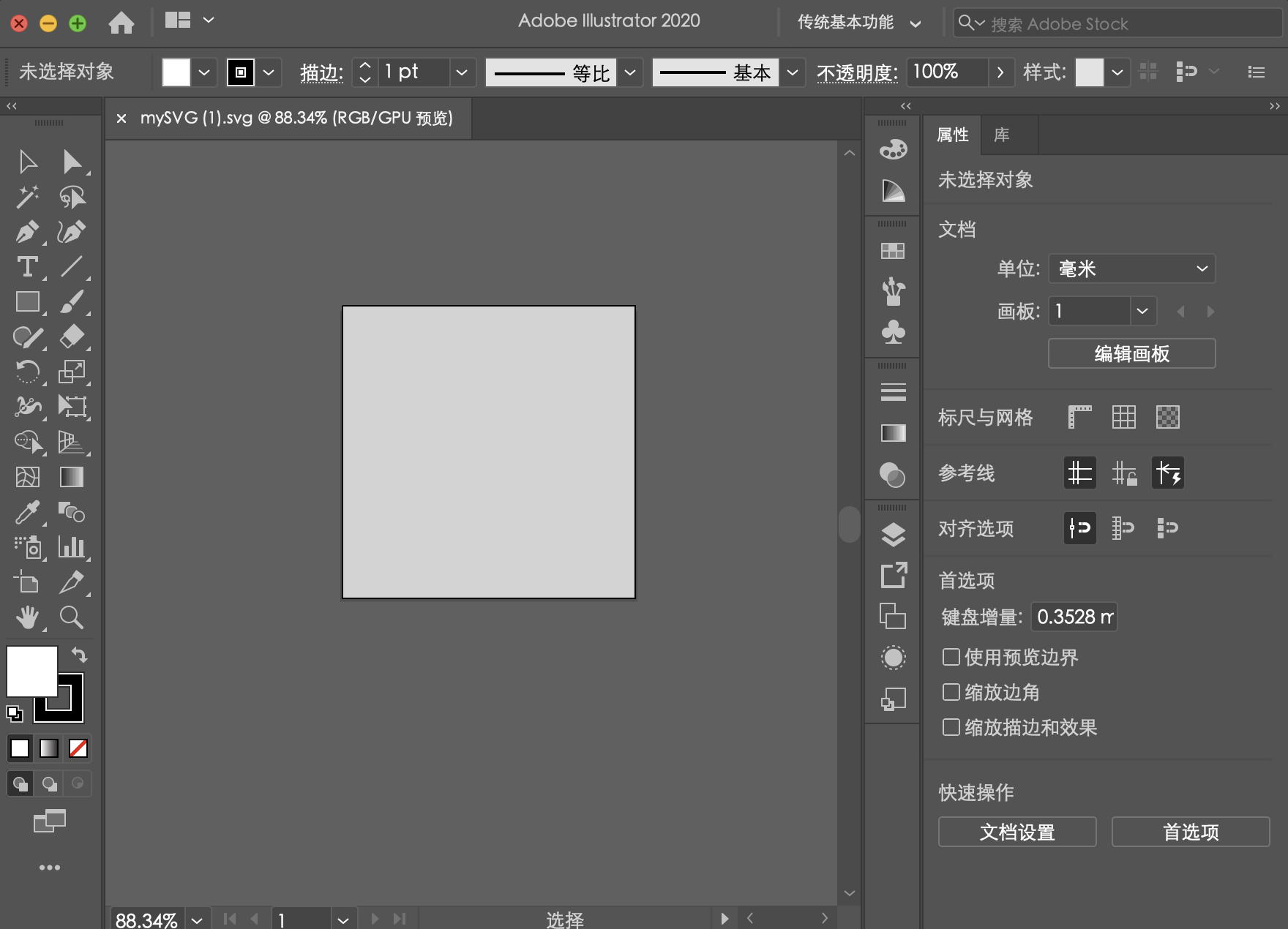
Task: Select the mySVG (1).svg document tab
Action: coord(296,118)
